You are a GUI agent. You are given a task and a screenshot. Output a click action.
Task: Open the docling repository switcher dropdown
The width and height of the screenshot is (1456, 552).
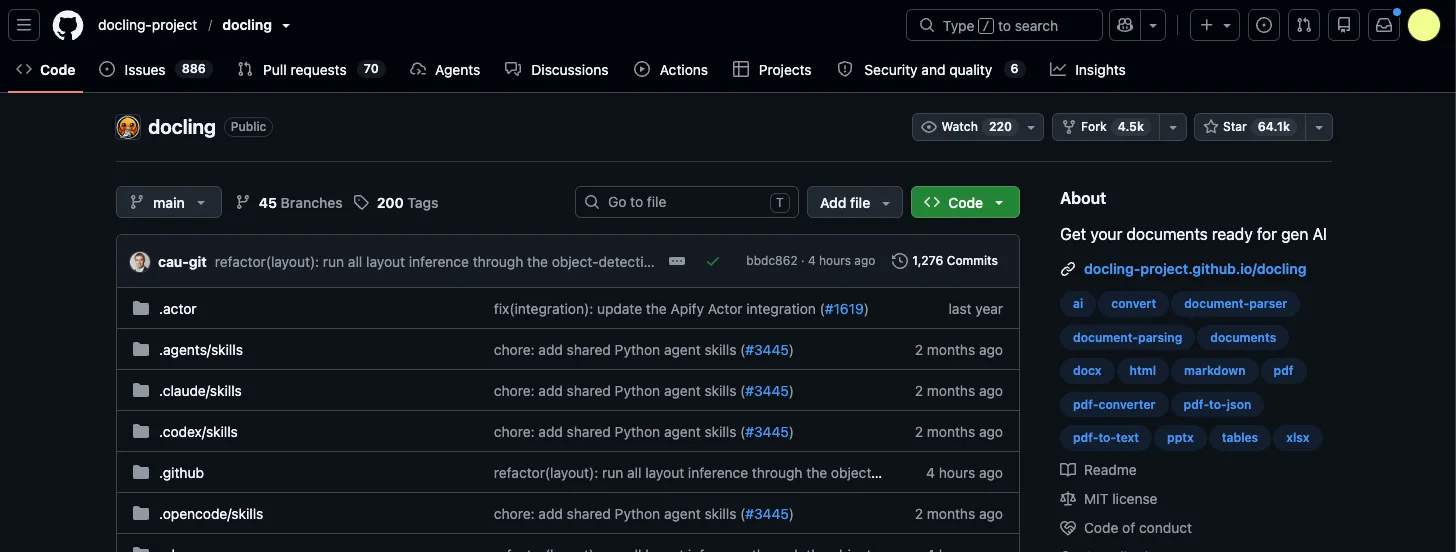286,26
